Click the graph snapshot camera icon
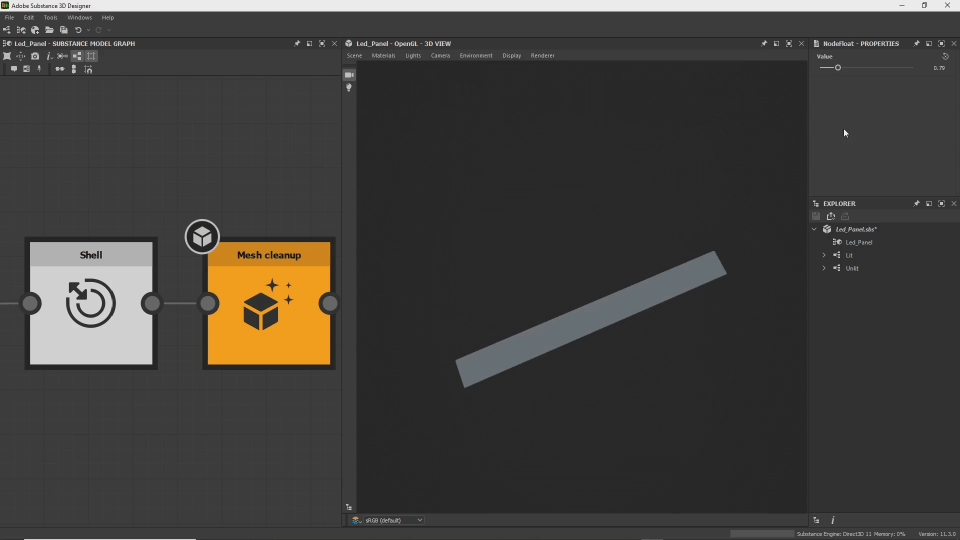960x540 pixels. 35,56
